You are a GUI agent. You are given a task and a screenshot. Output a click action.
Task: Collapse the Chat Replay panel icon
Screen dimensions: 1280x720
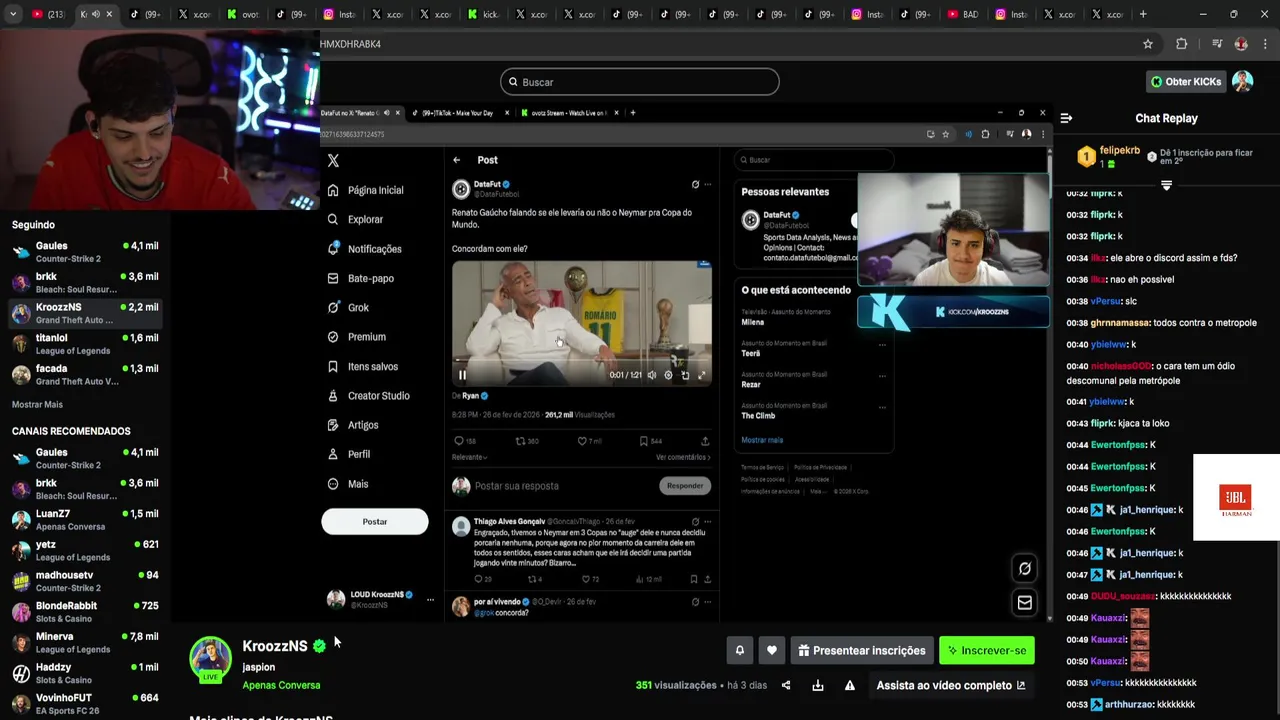click(x=1066, y=118)
